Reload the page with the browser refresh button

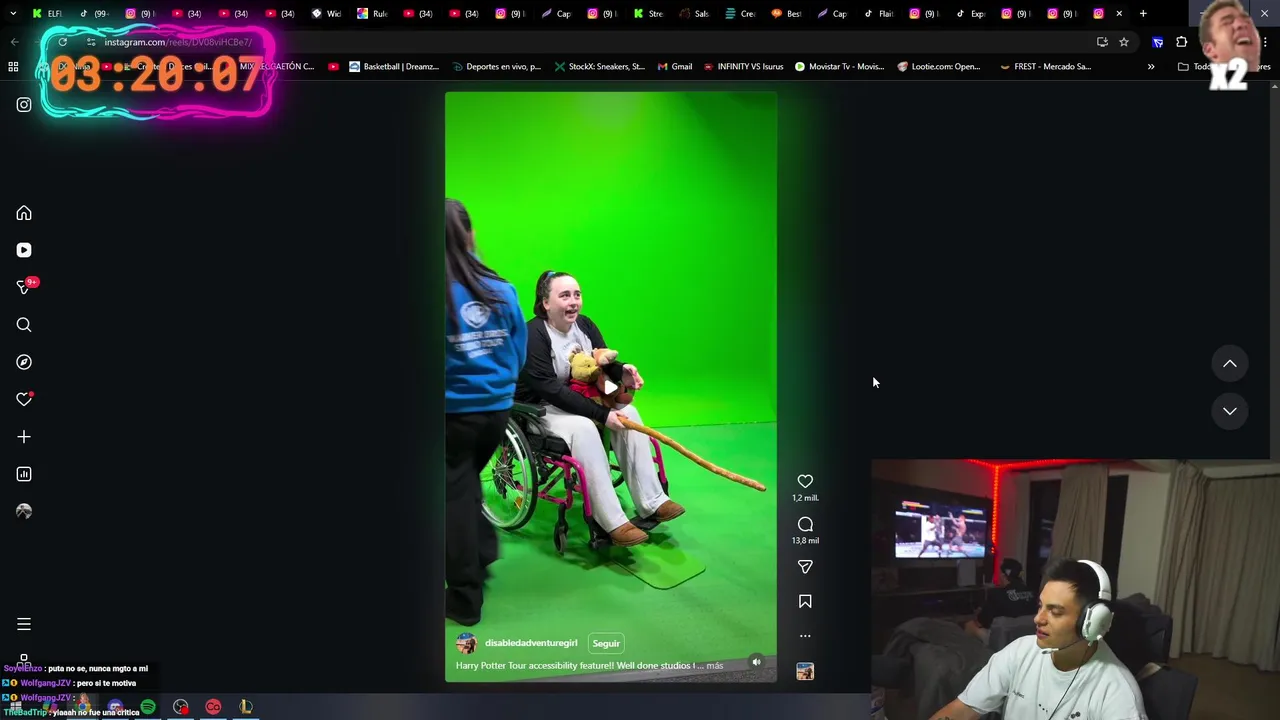(62, 42)
